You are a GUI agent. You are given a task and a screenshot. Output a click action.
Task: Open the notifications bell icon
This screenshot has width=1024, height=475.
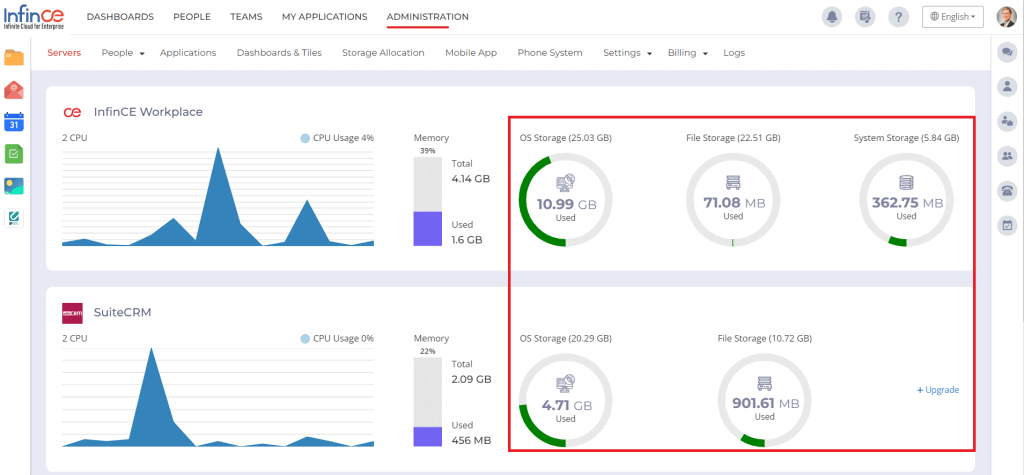(x=831, y=17)
